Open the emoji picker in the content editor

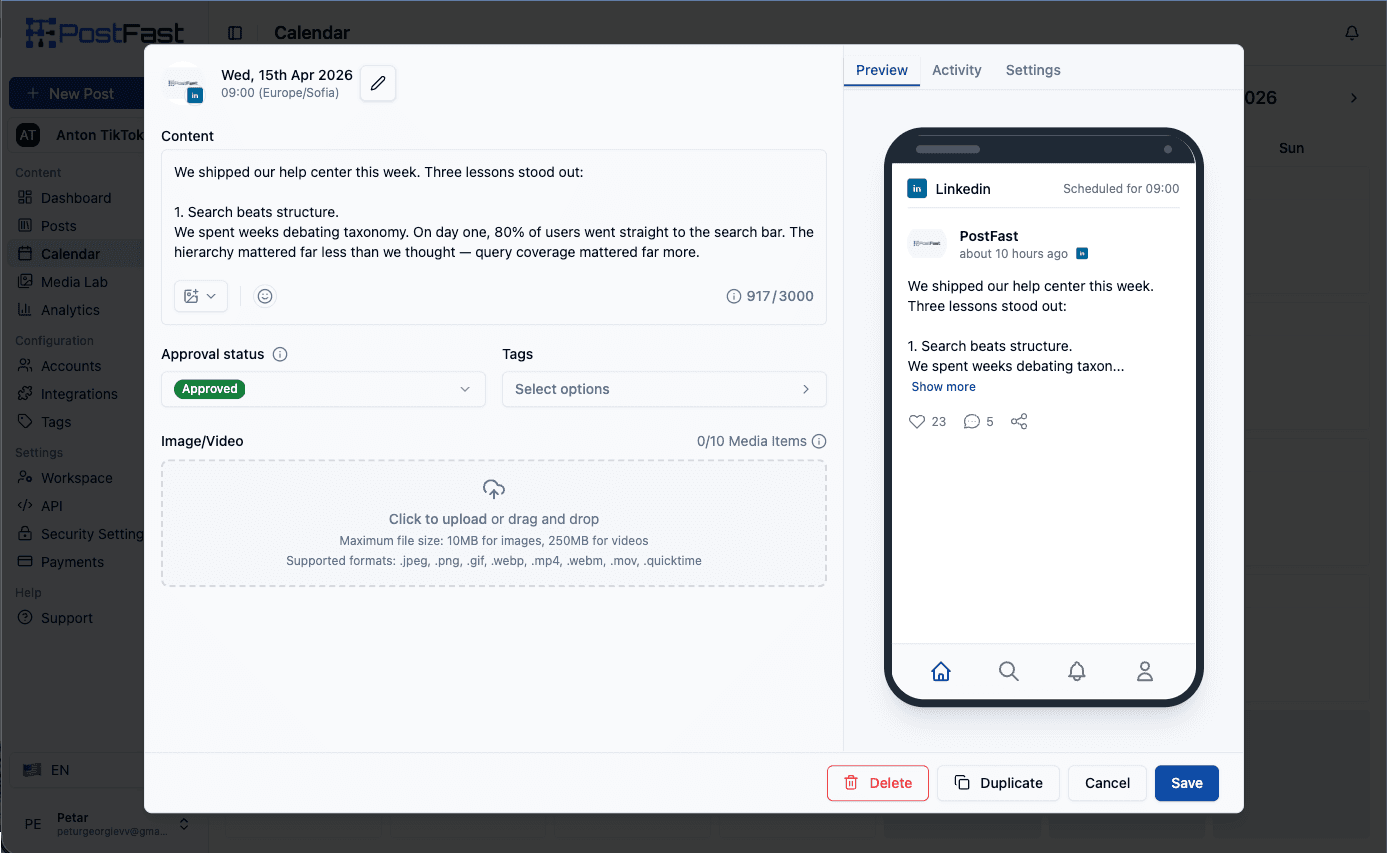(x=264, y=296)
